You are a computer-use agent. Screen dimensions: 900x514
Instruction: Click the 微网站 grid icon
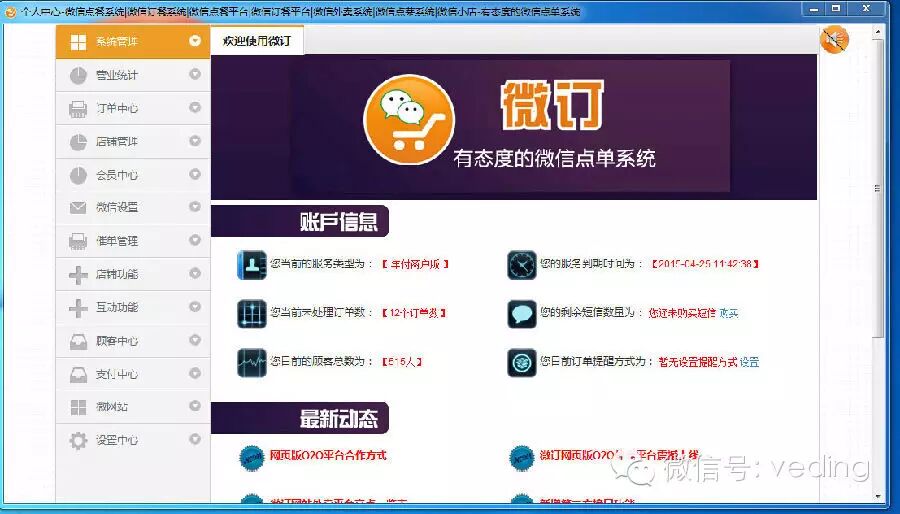[x=78, y=407]
